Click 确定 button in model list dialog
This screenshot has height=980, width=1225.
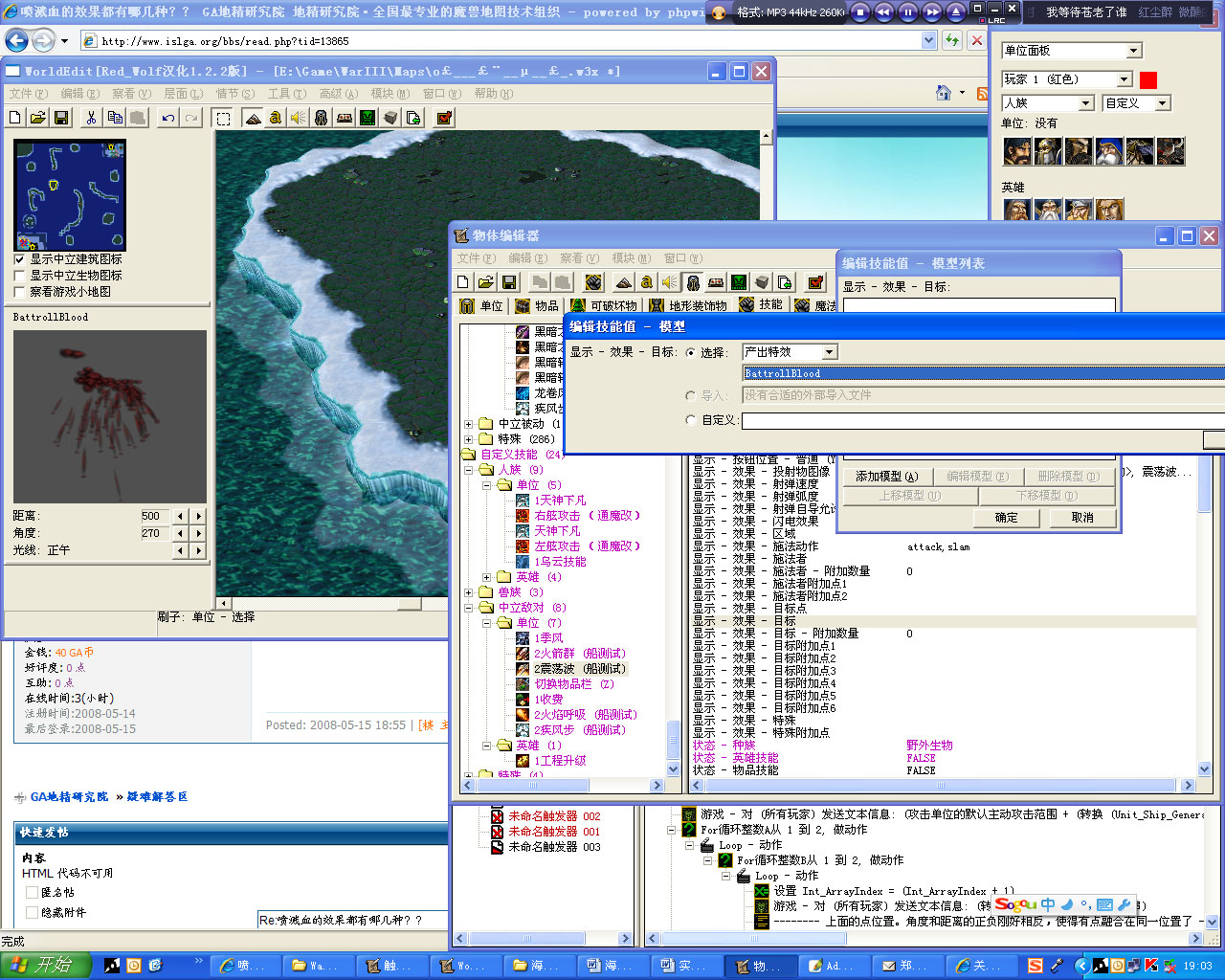click(1007, 518)
